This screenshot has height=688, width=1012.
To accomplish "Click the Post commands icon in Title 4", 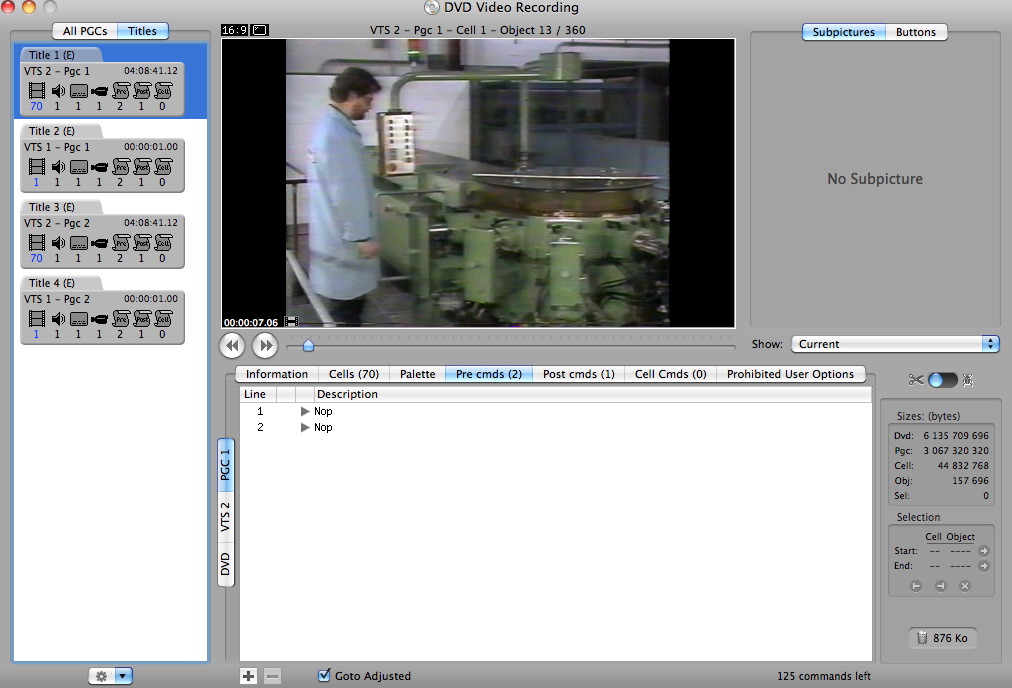I will 142,319.
